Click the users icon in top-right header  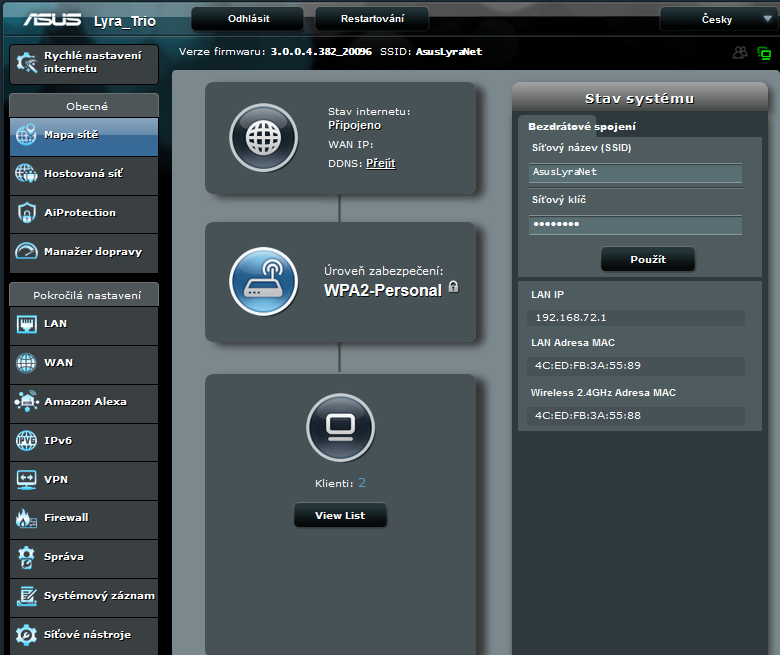pyautogui.click(x=740, y=52)
